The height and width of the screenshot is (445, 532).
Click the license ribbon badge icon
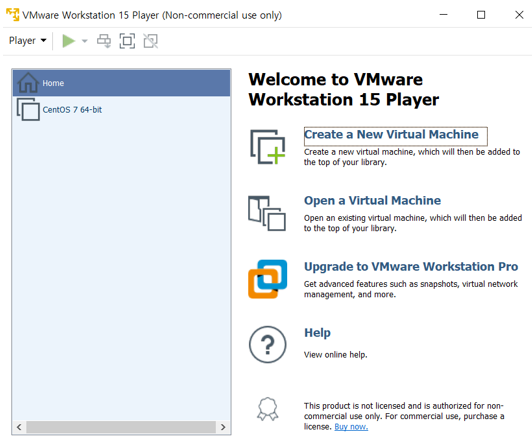click(x=268, y=409)
